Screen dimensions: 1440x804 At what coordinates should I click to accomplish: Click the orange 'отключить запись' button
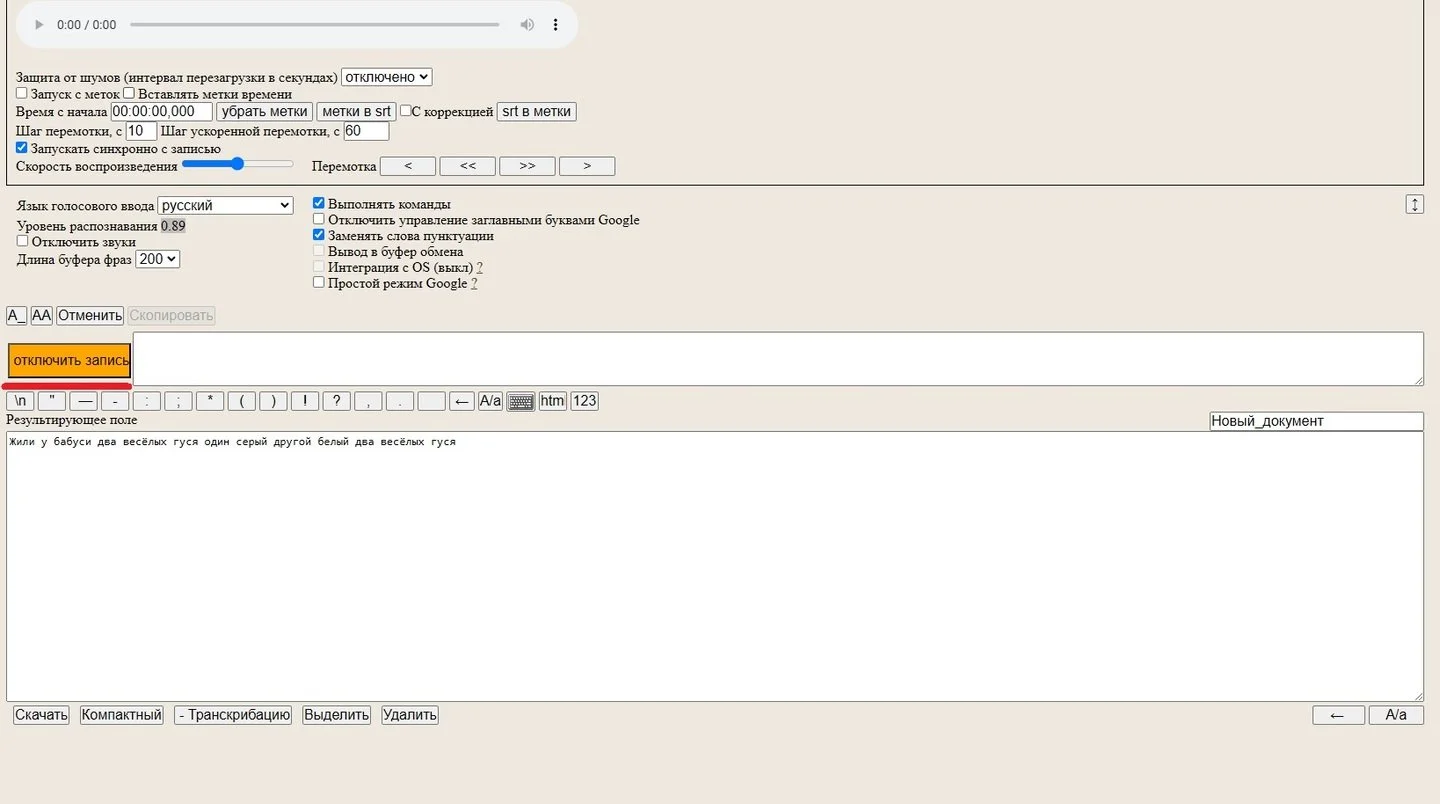coord(70,360)
